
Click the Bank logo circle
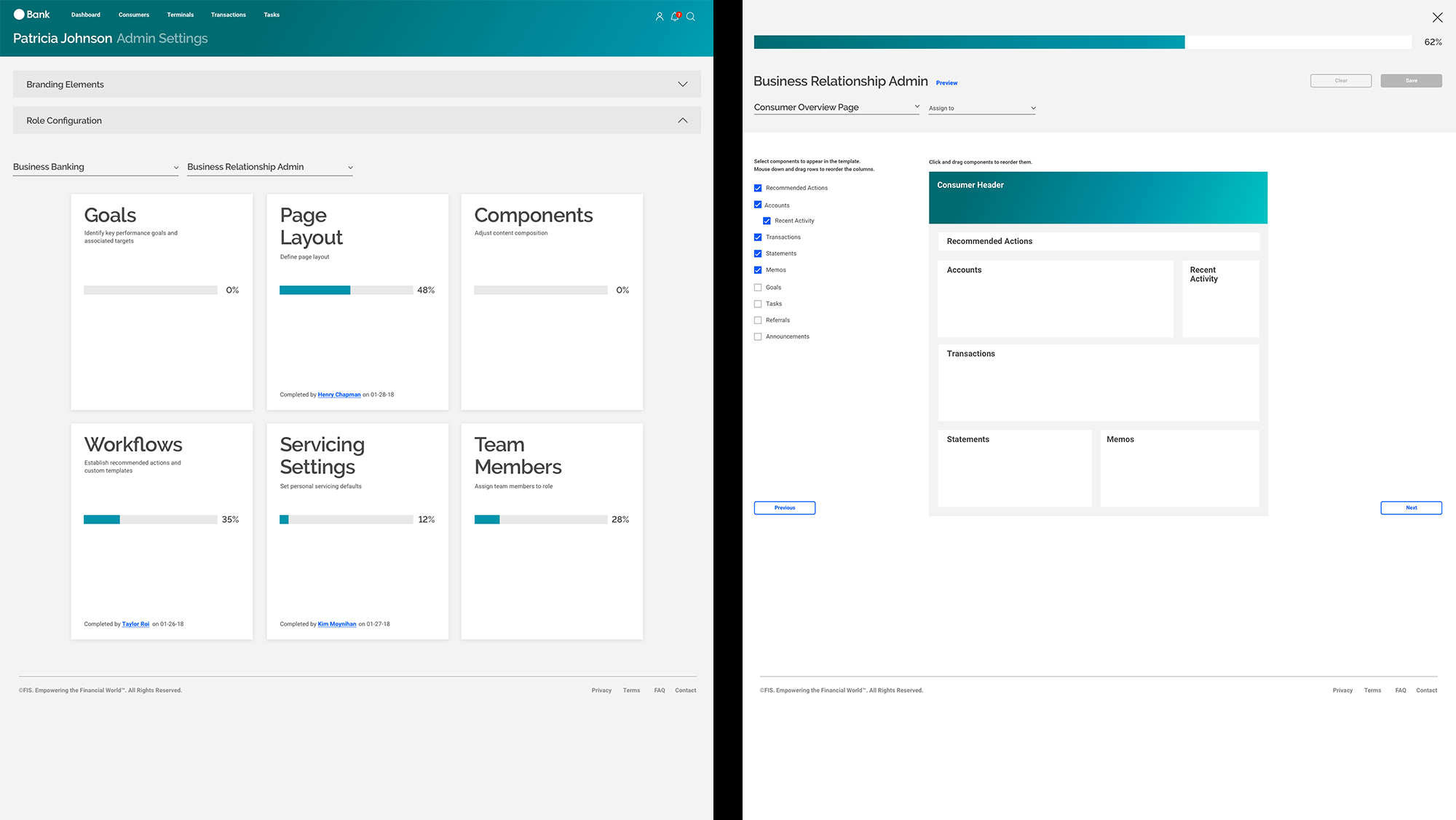click(19, 15)
